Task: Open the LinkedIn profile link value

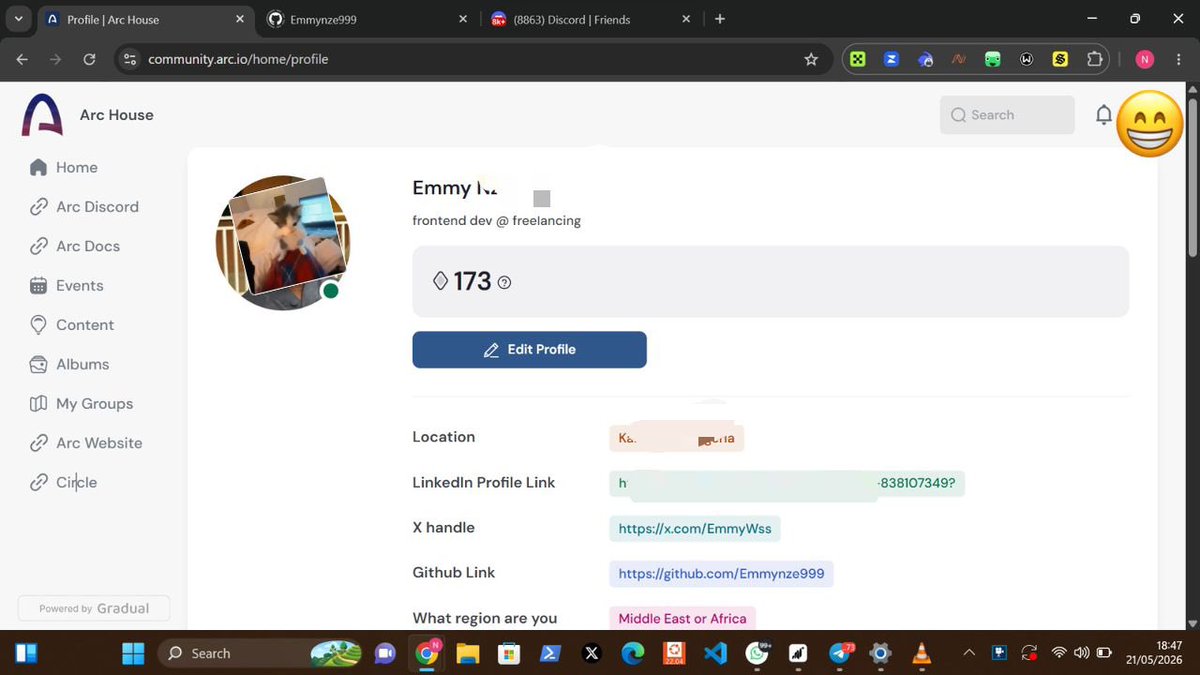Action: point(787,483)
